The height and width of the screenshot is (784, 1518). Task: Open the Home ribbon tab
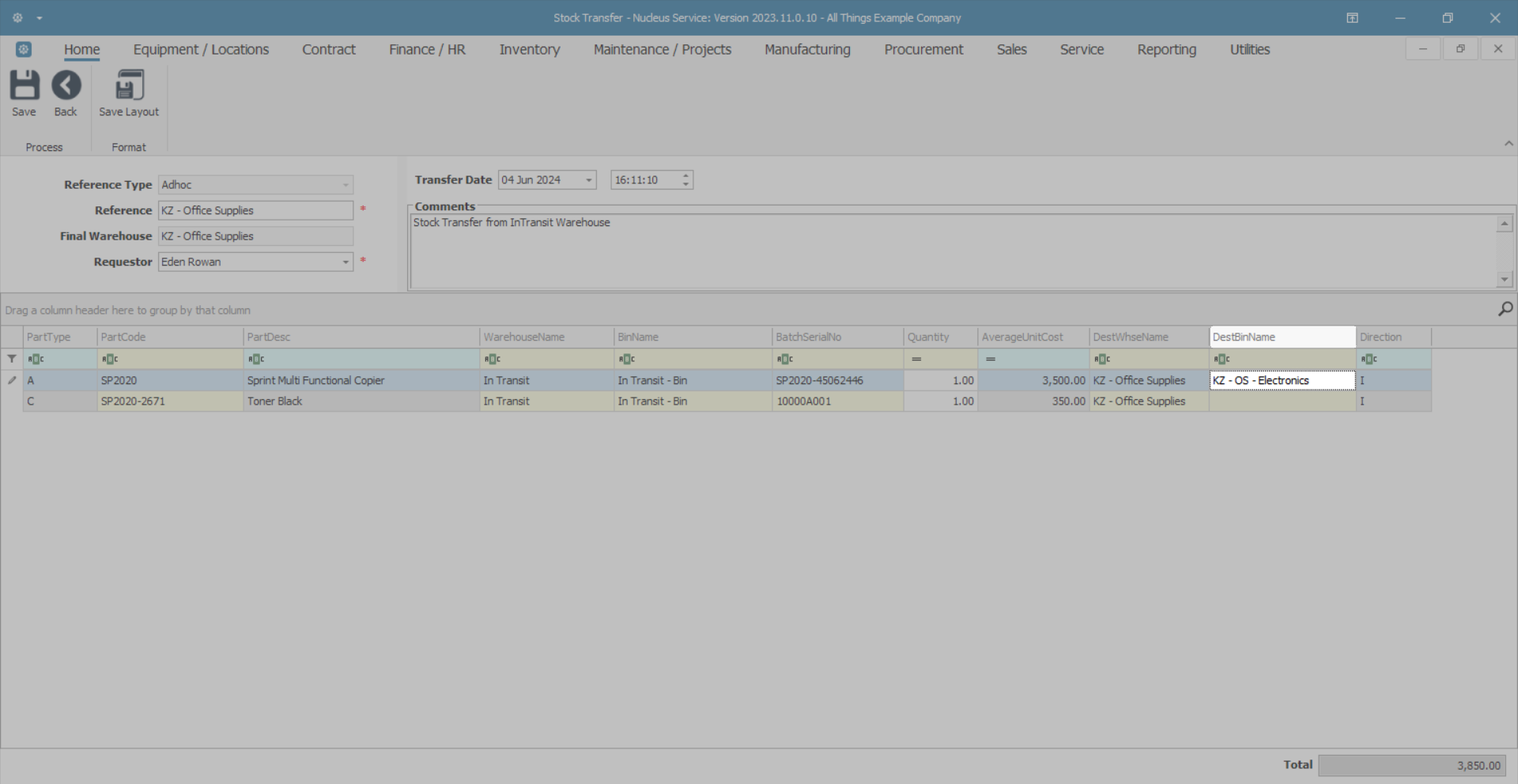tap(82, 49)
